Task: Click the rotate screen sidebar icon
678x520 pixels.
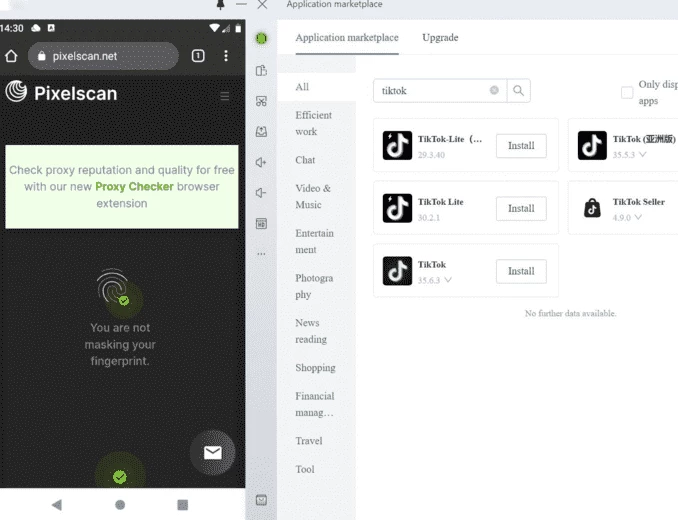Action: coord(261,70)
